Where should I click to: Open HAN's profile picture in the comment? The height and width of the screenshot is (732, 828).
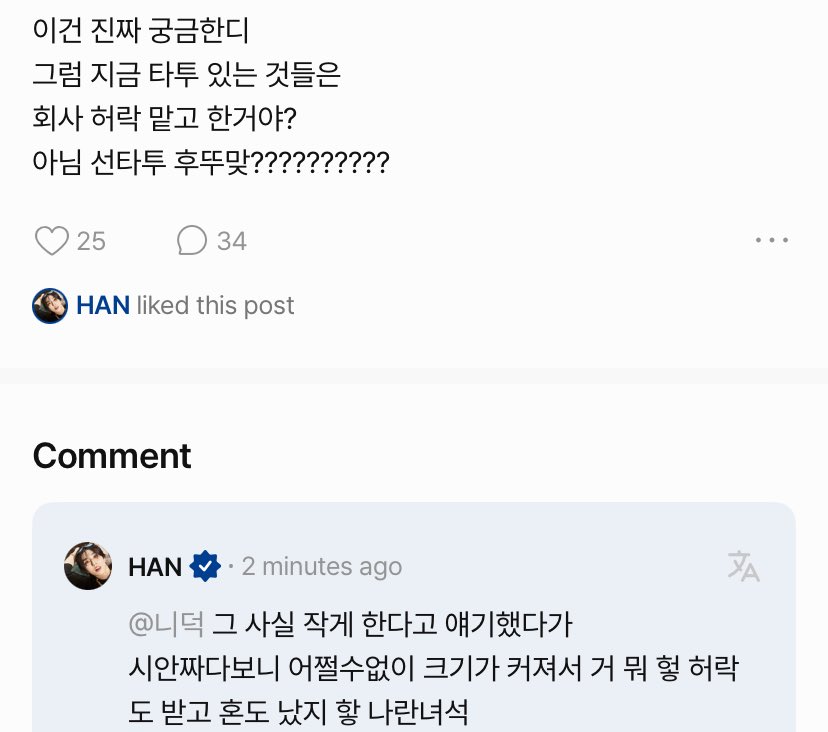pyautogui.click(x=88, y=566)
